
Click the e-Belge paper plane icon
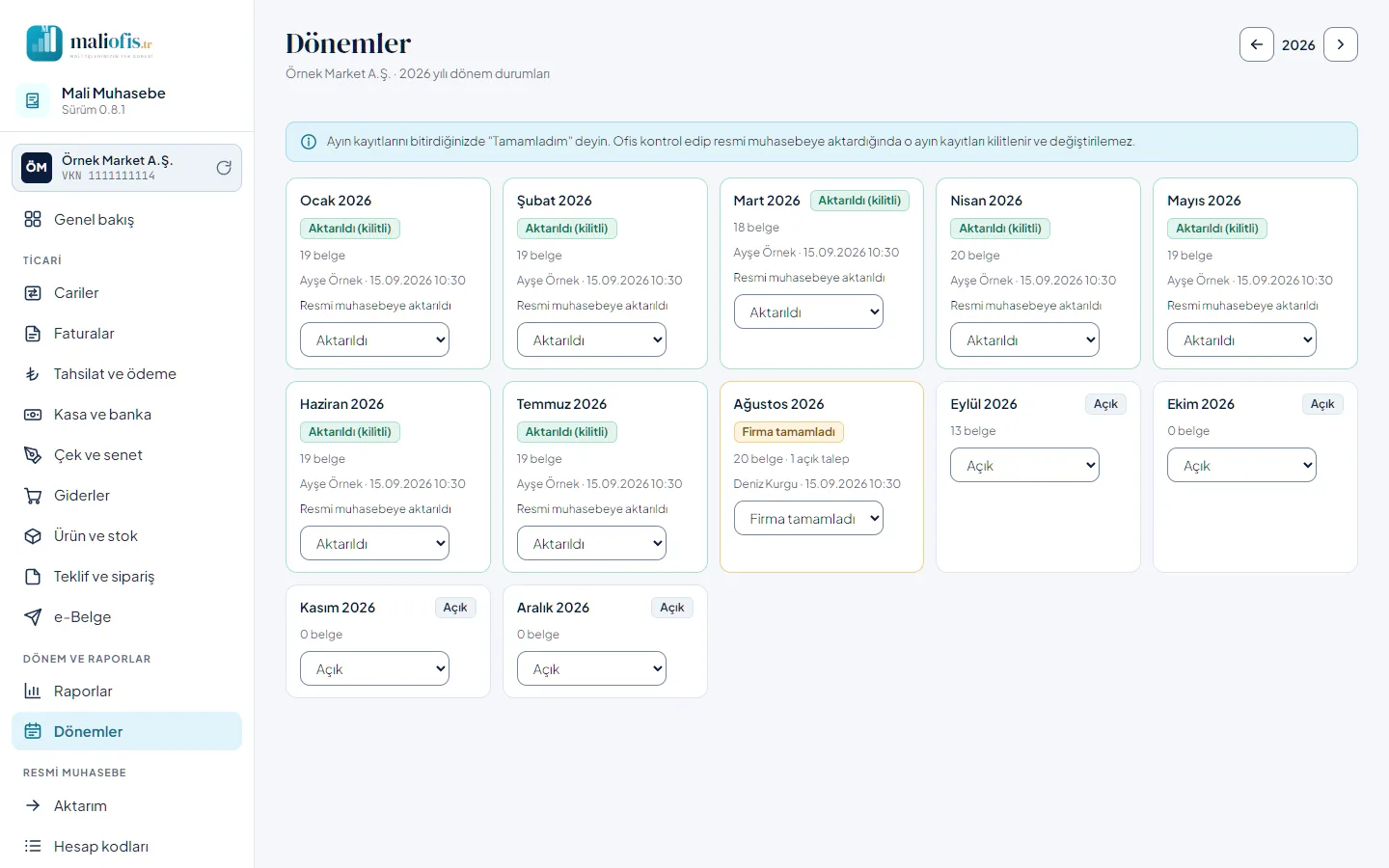click(33, 617)
